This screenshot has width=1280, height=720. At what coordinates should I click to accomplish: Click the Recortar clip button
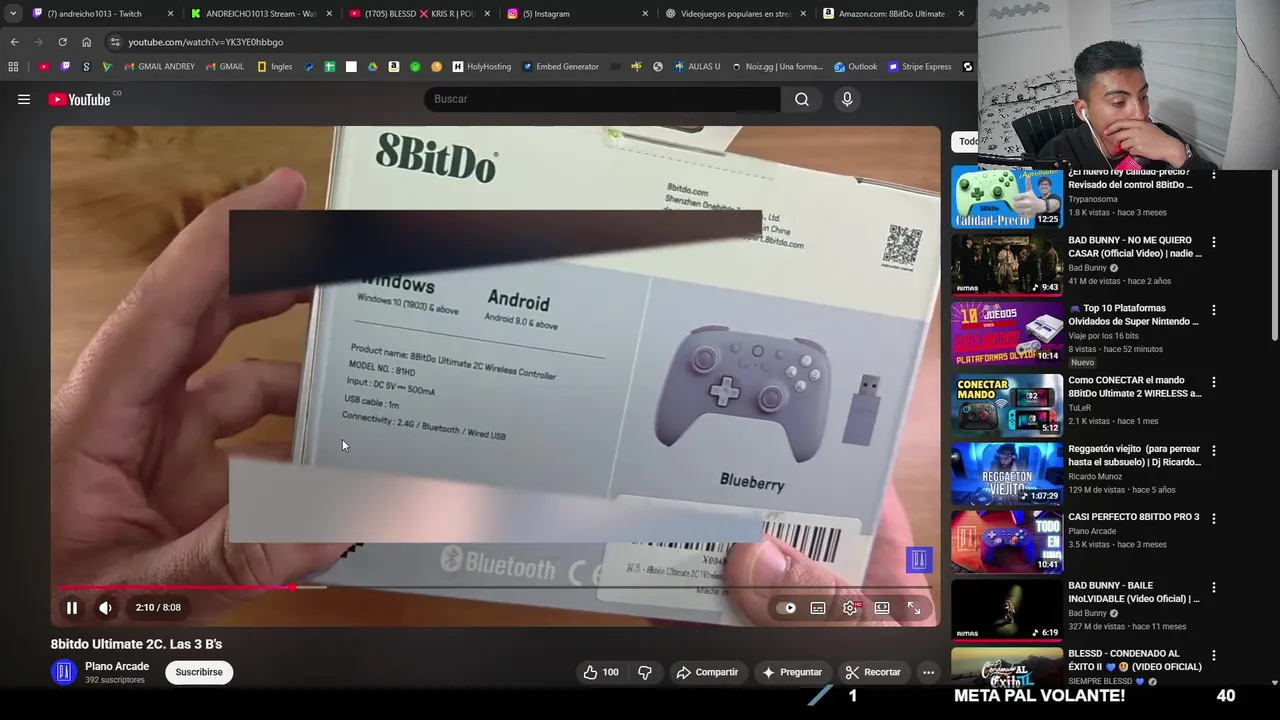(873, 672)
